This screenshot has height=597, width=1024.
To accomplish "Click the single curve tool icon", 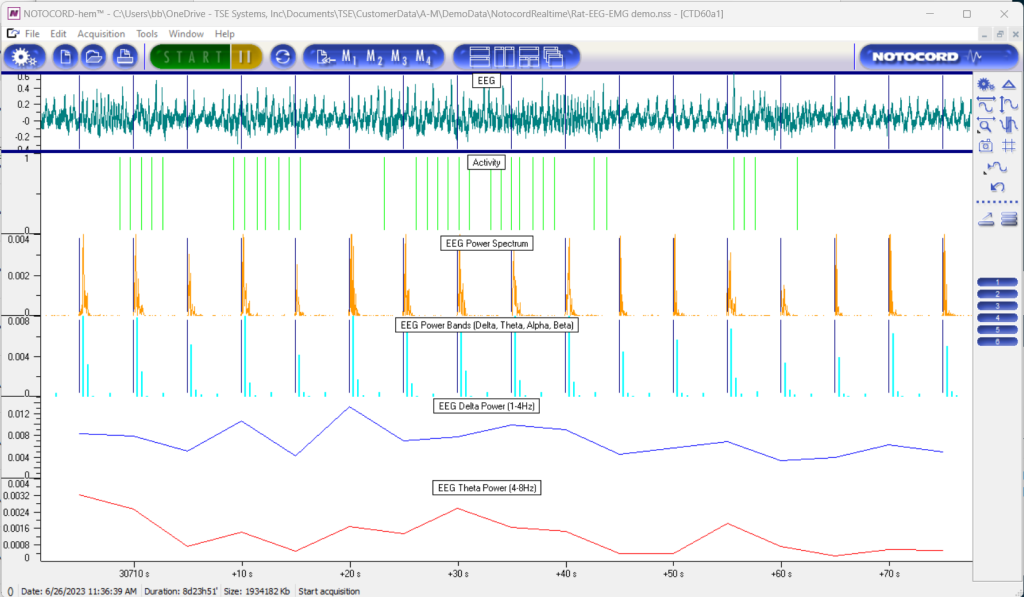I will click(997, 168).
